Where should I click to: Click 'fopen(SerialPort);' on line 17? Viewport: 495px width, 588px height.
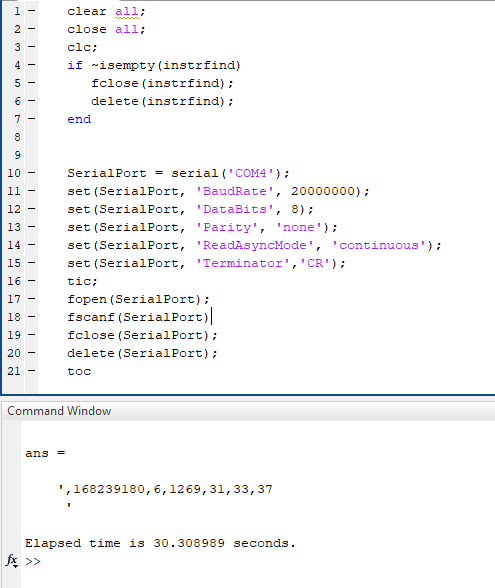click(138, 299)
